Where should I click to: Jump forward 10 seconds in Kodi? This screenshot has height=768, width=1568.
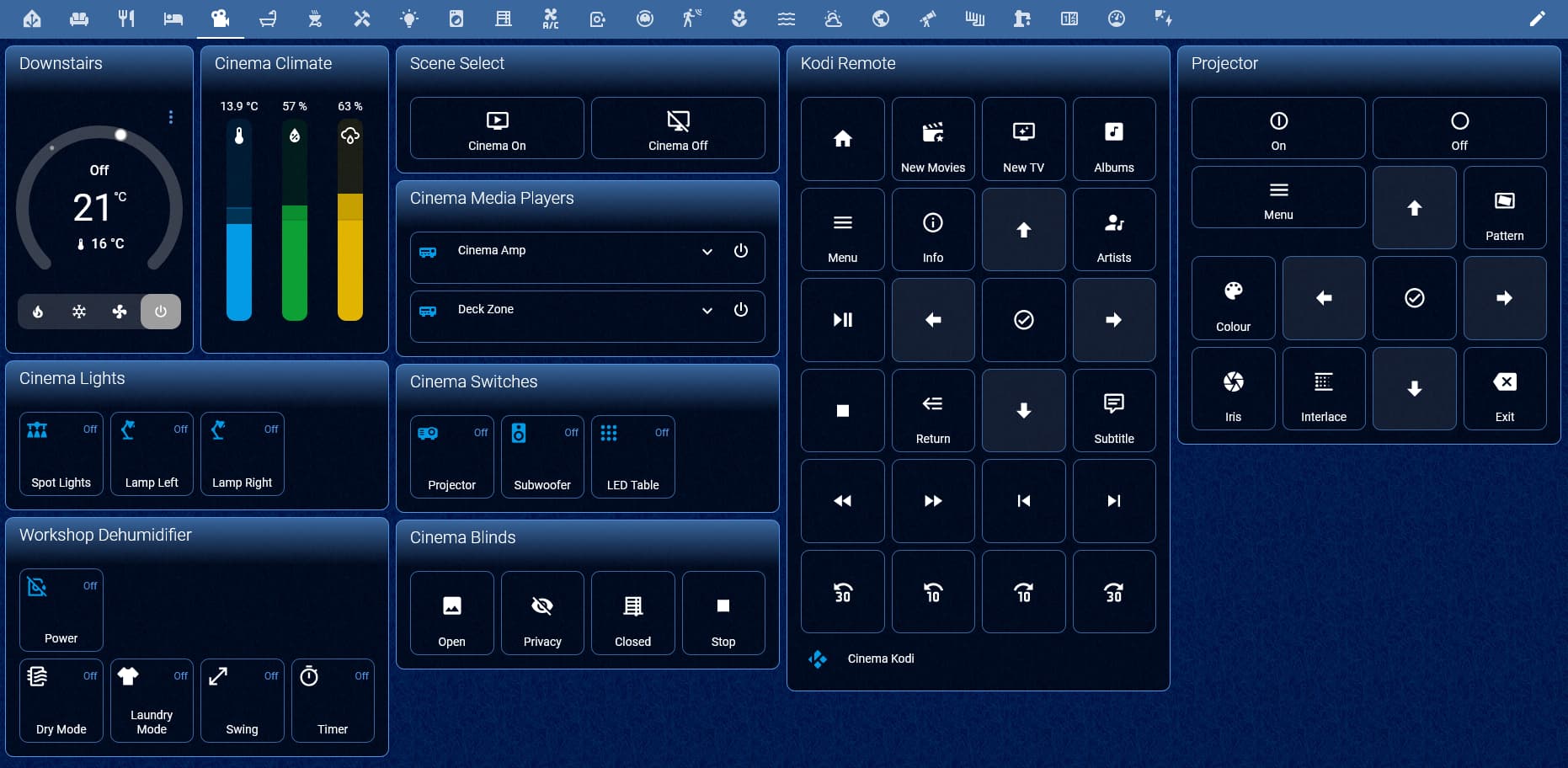click(x=1023, y=591)
